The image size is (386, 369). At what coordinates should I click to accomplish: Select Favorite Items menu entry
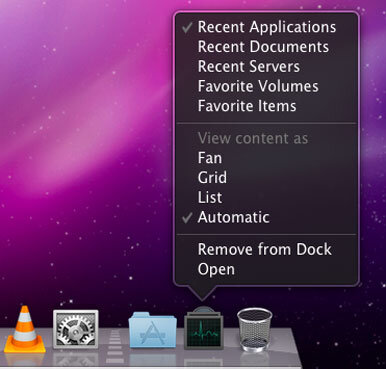(x=267, y=106)
